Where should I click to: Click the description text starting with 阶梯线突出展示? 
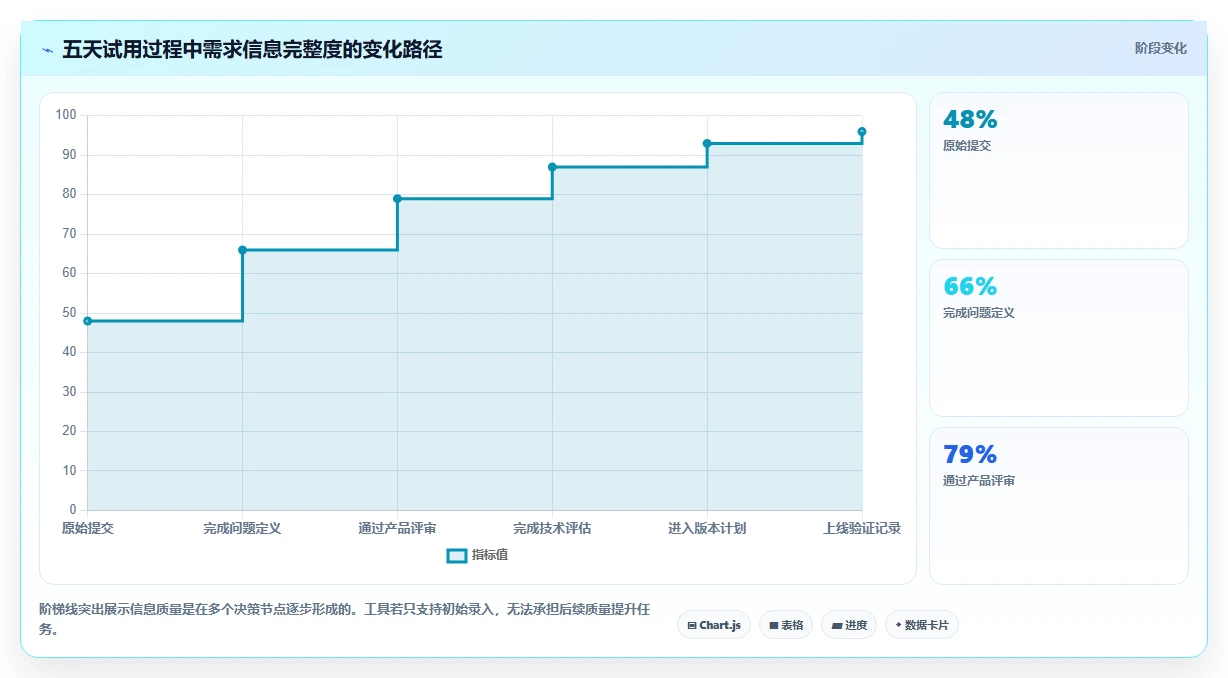[345, 619]
